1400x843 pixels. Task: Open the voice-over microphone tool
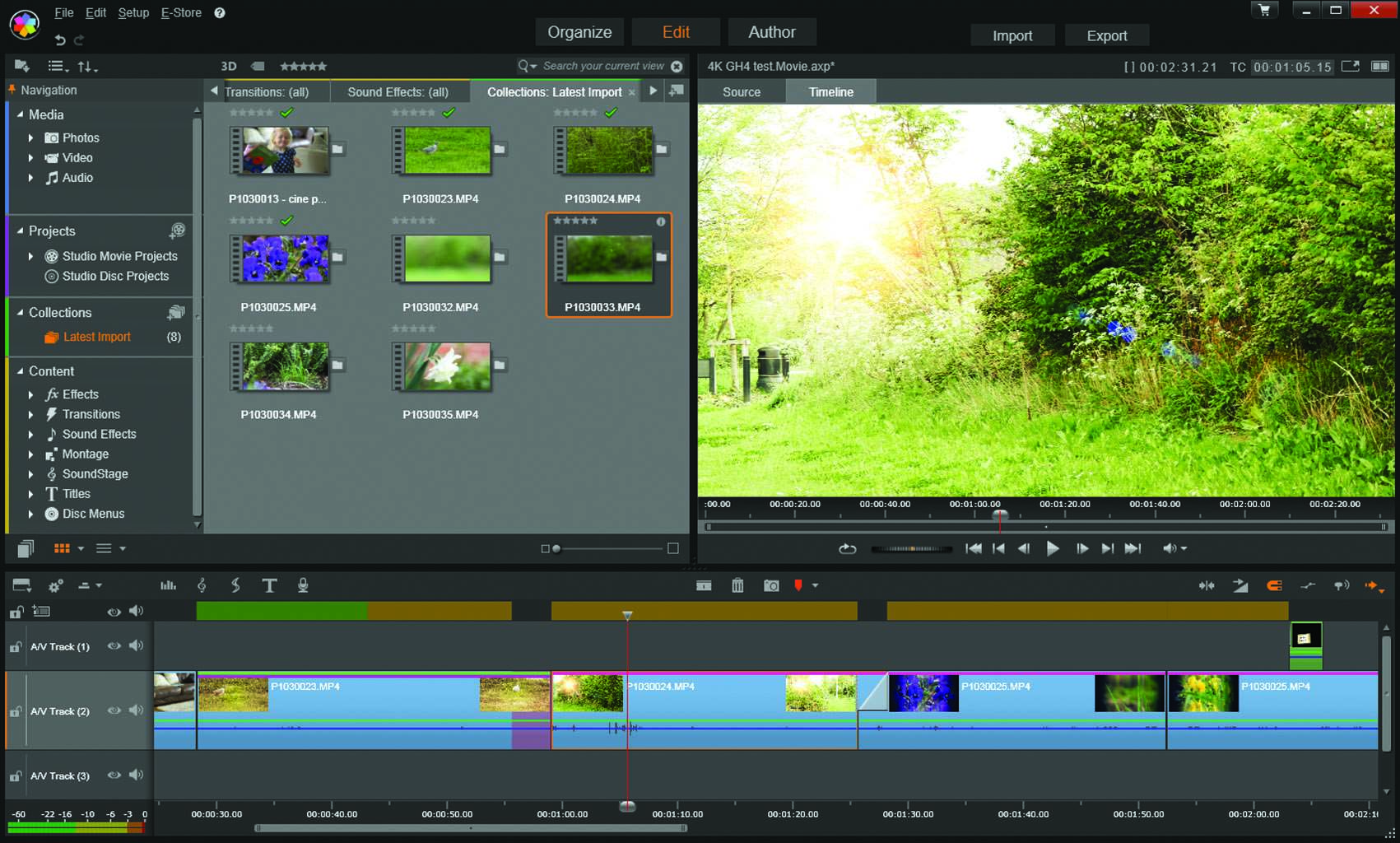click(x=303, y=585)
